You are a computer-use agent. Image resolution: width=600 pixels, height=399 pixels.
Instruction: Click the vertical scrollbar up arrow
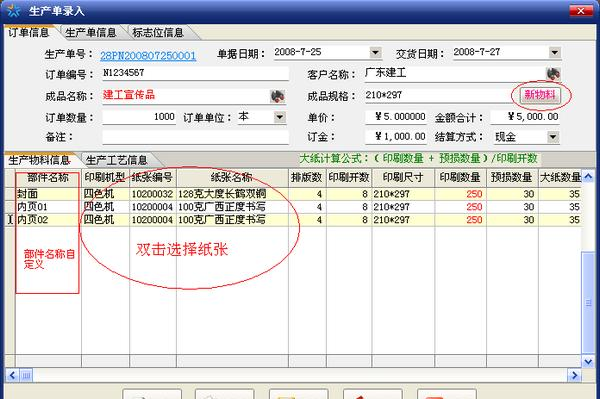[x=588, y=176]
